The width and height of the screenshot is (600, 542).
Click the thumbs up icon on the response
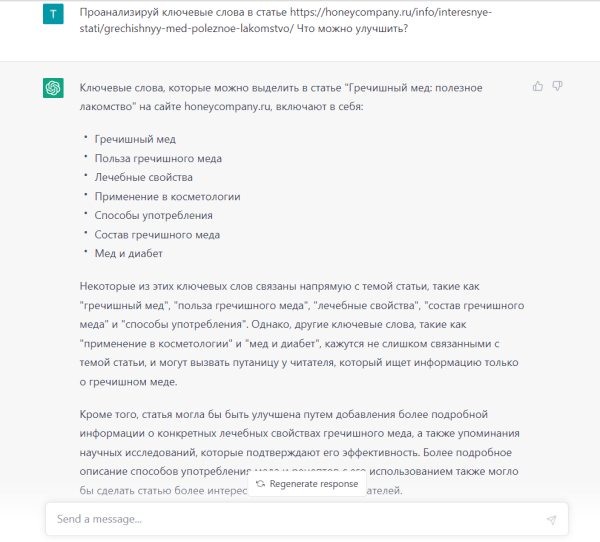point(538,86)
